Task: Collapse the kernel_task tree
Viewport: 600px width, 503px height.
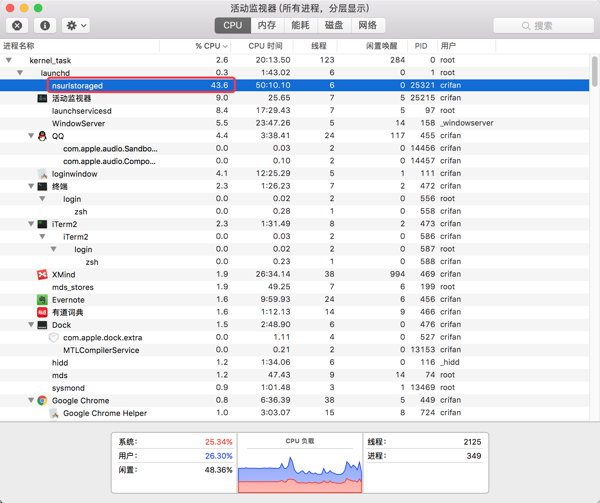Action: 9,60
